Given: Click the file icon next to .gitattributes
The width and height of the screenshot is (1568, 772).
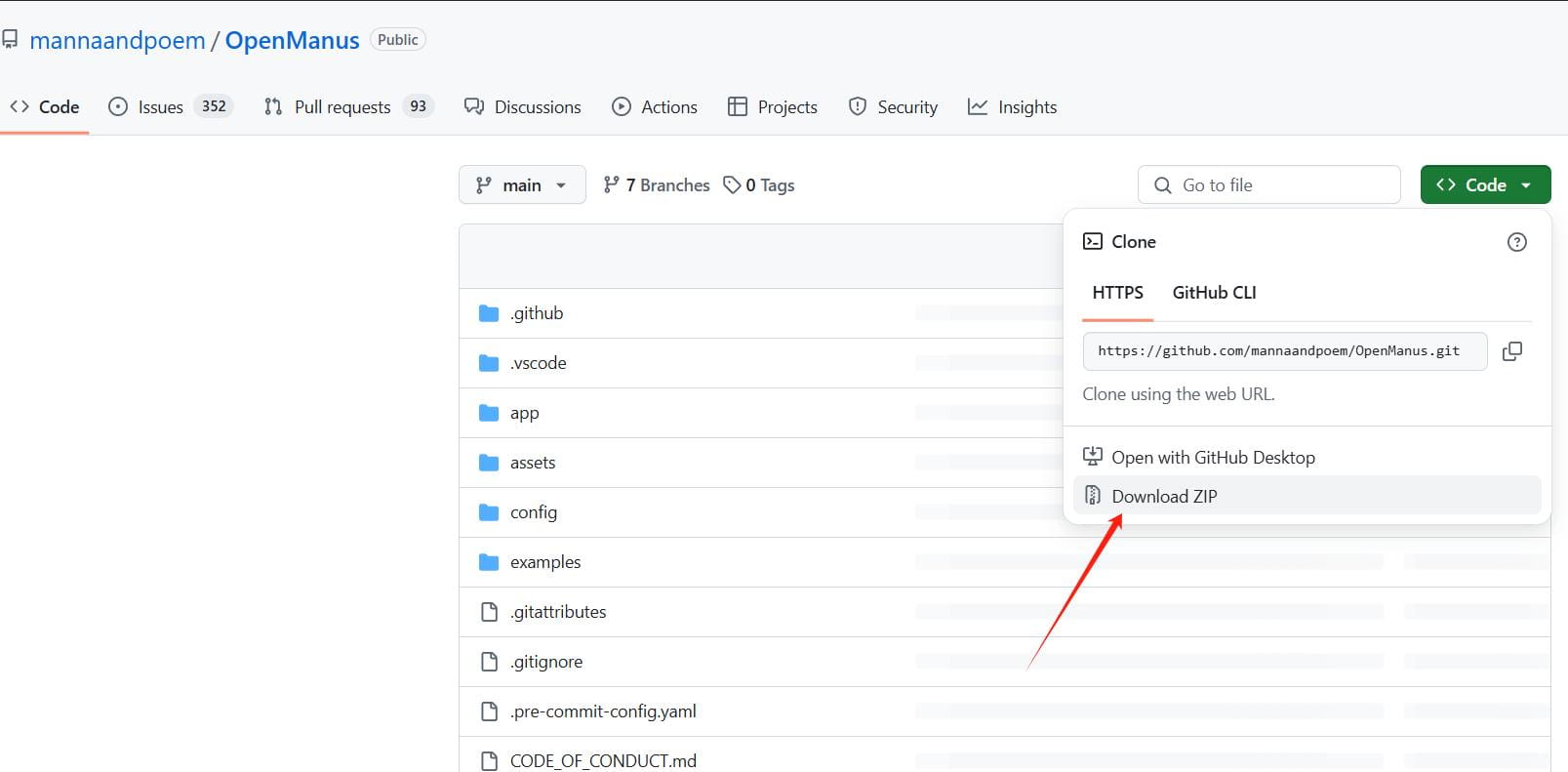Looking at the screenshot, I should [490, 612].
